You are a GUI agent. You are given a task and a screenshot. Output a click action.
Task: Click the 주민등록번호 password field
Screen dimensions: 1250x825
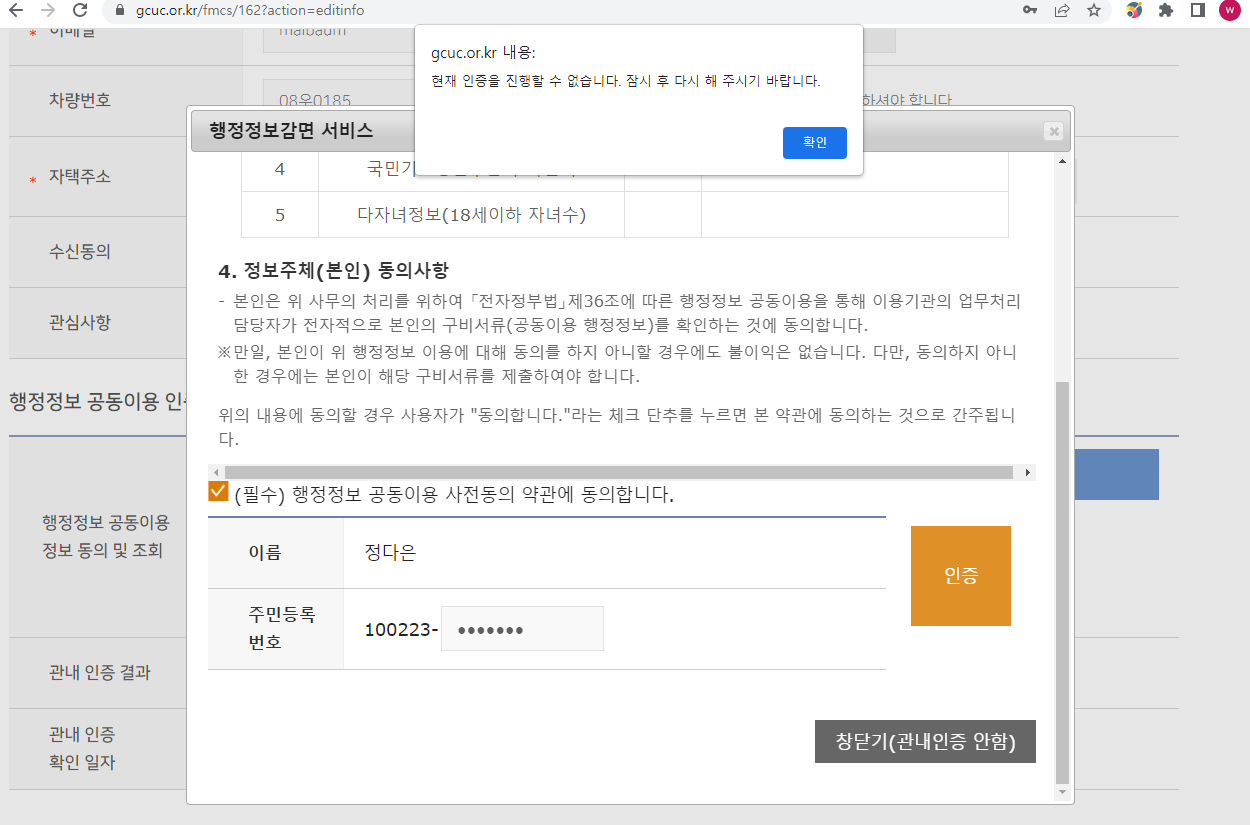click(522, 629)
